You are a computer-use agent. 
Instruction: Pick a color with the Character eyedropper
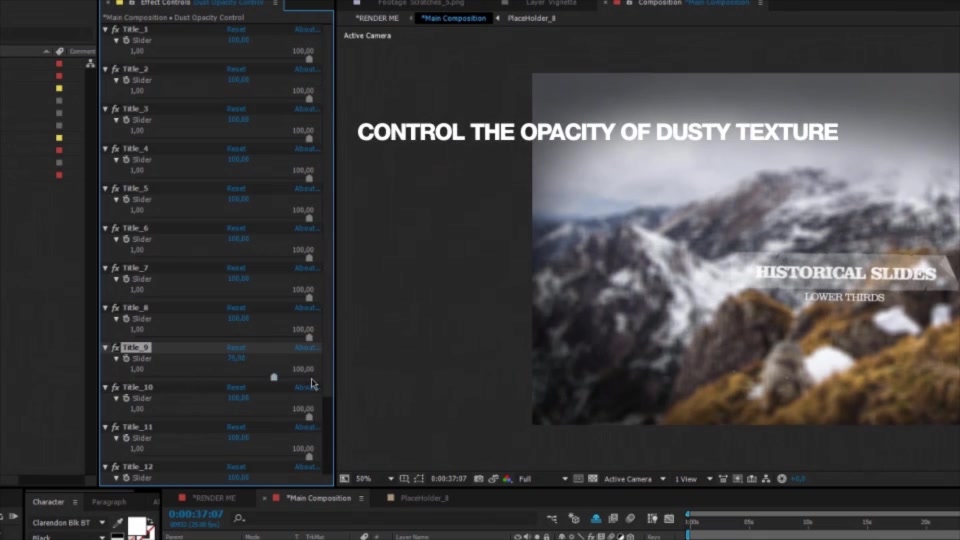point(118,523)
